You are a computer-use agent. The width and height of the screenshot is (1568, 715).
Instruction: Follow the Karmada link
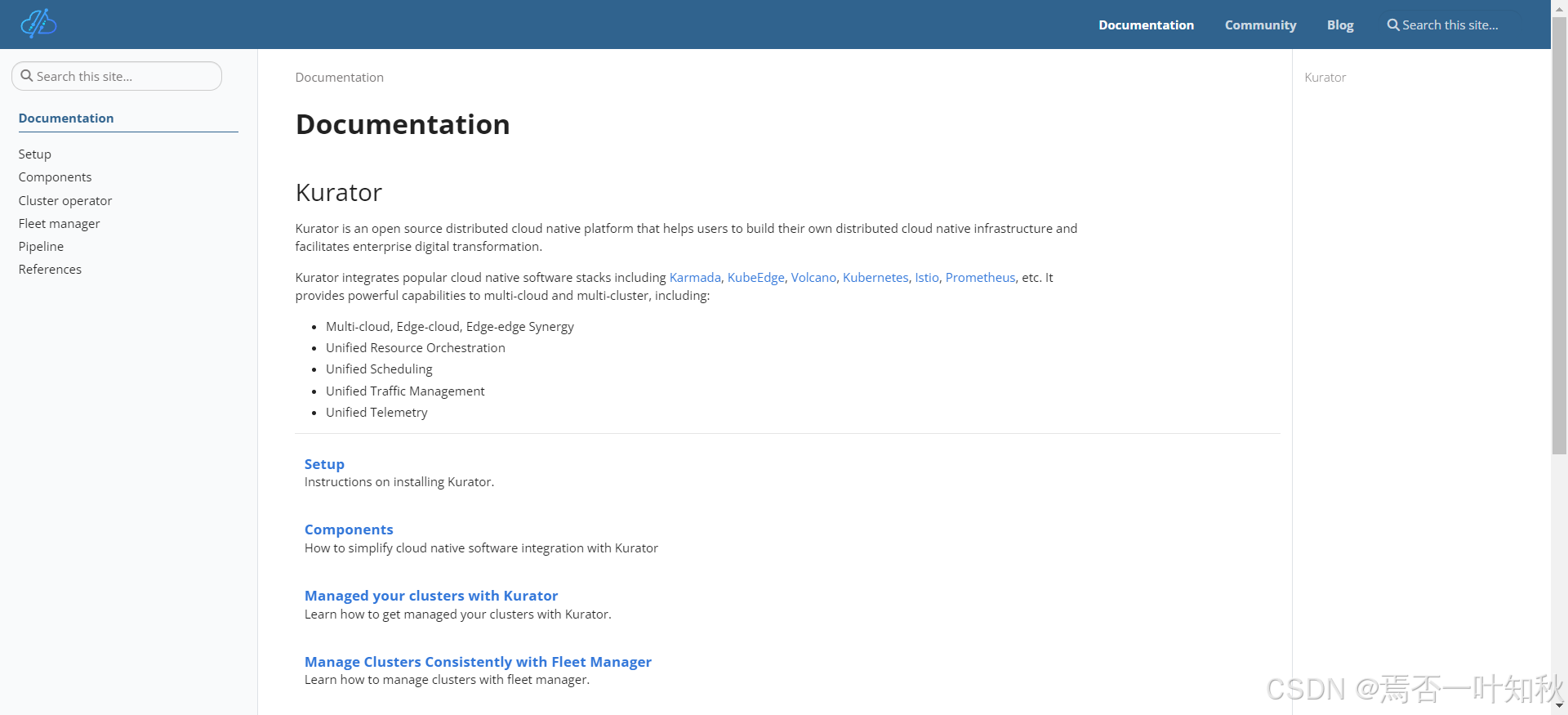(695, 278)
